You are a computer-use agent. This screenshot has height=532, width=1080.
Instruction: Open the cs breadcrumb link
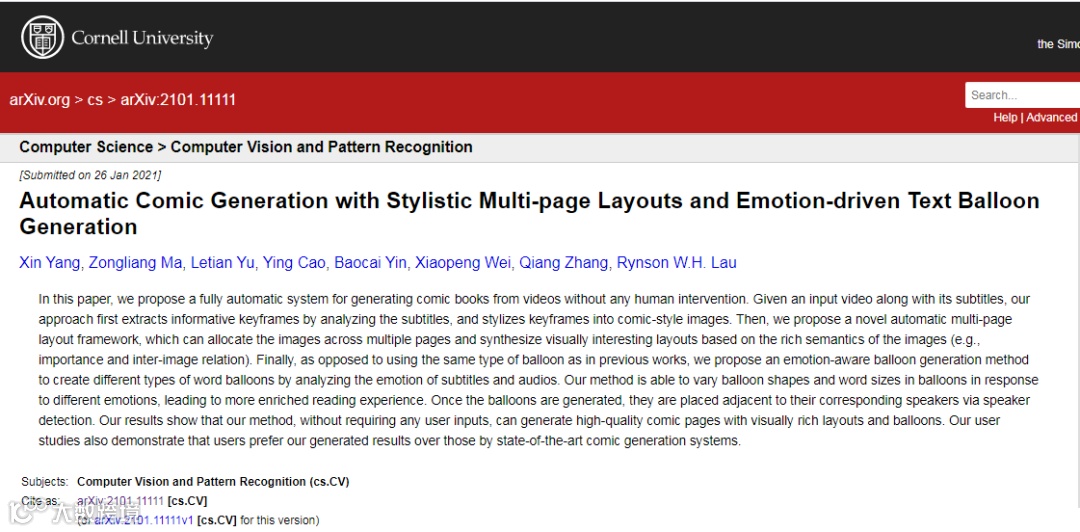[95, 99]
